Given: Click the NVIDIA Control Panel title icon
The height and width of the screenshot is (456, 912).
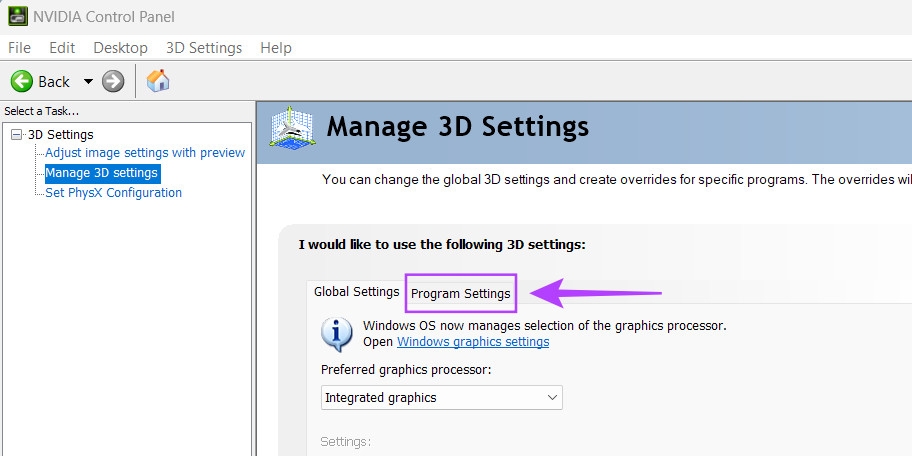Looking at the screenshot, I should pyautogui.click(x=17, y=16).
